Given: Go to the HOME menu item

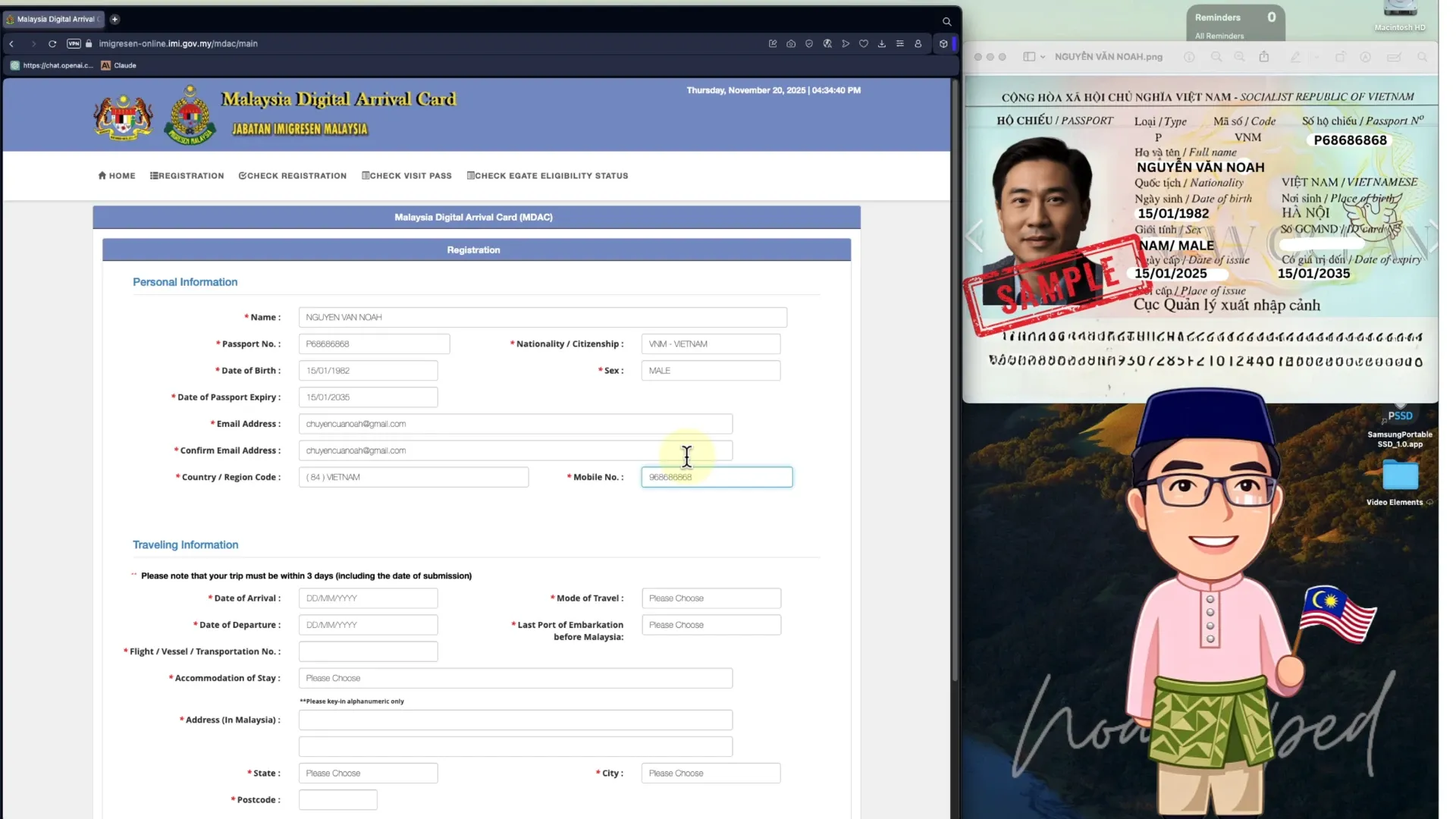Looking at the screenshot, I should click(x=117, y=176).
